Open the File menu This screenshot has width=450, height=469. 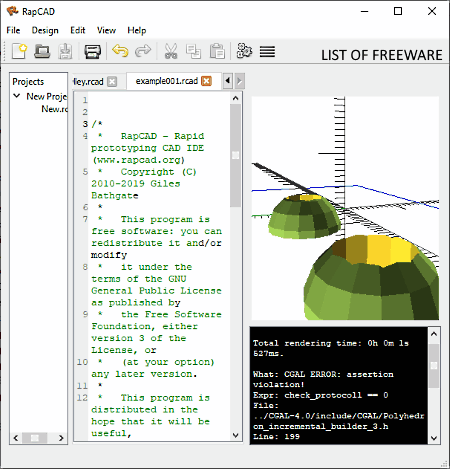pyautogui.click(x=13, y=30)
